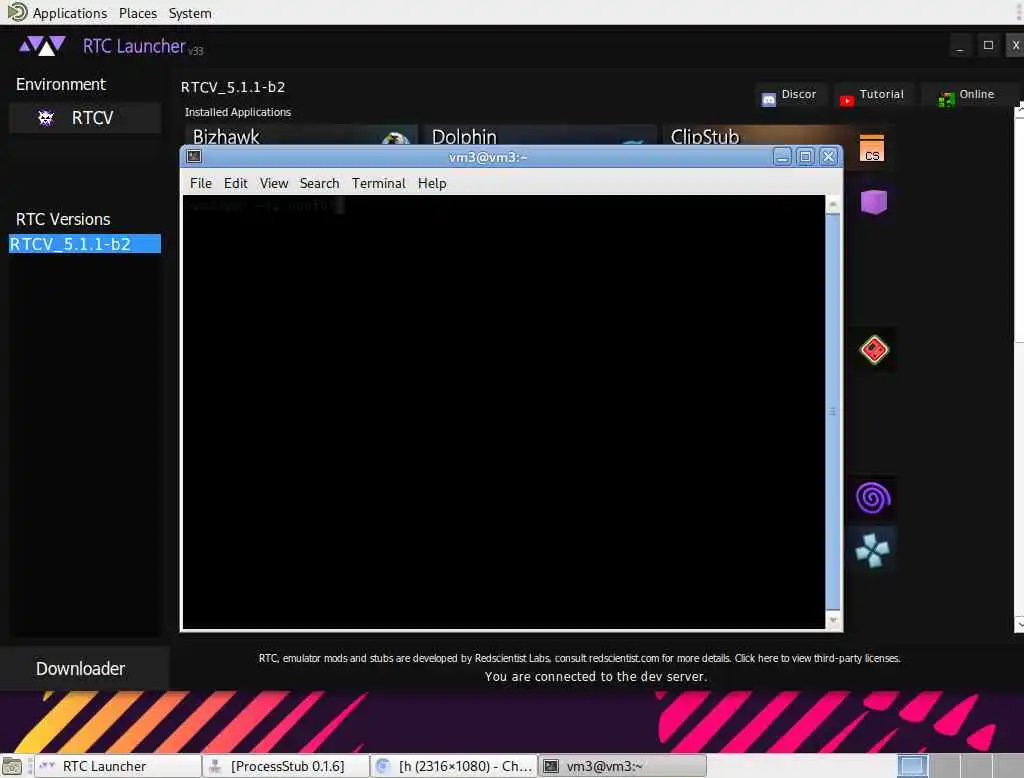Click the terminal window icon in its title bar

pyautogui.click(x=194, y=156)
